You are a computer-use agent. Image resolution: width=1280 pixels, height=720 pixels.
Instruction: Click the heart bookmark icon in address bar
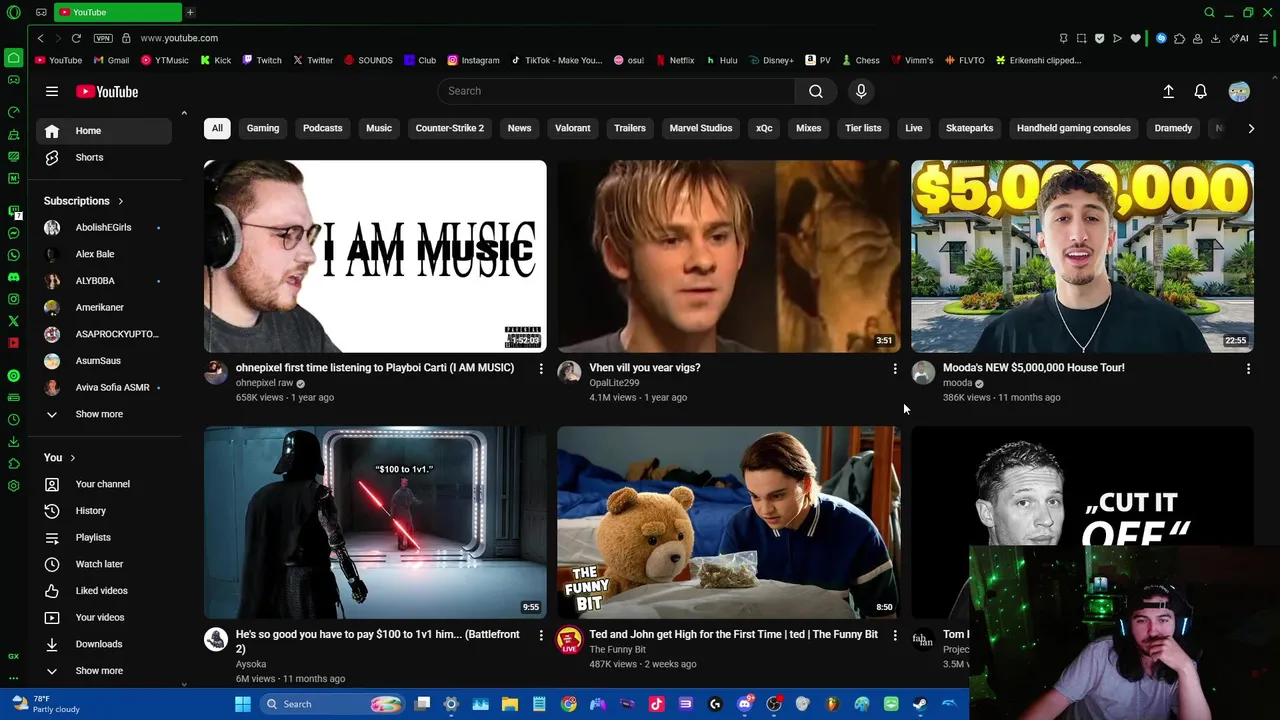[1135, 38]
